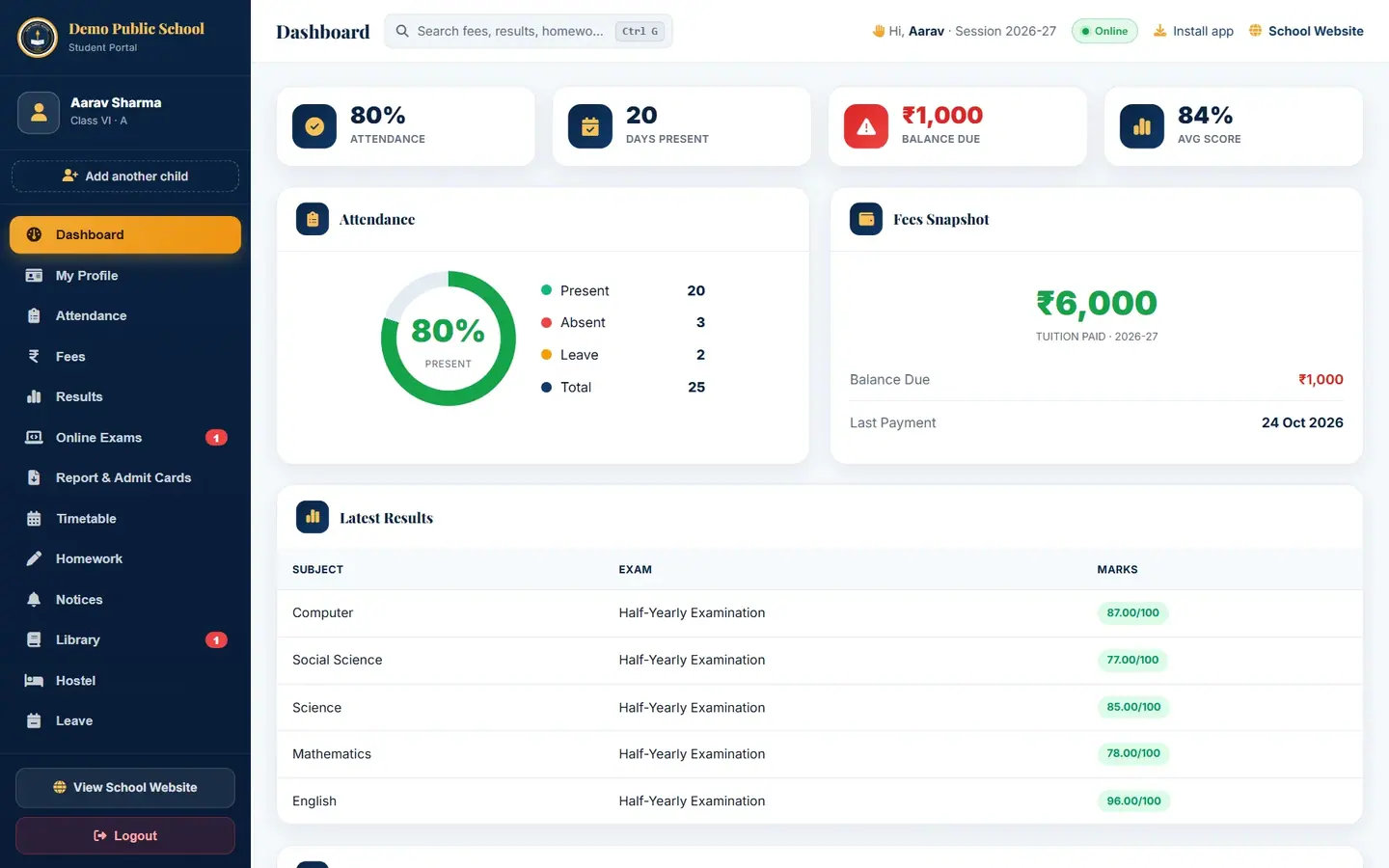Click the Mathematics subject row

(820, 754)
